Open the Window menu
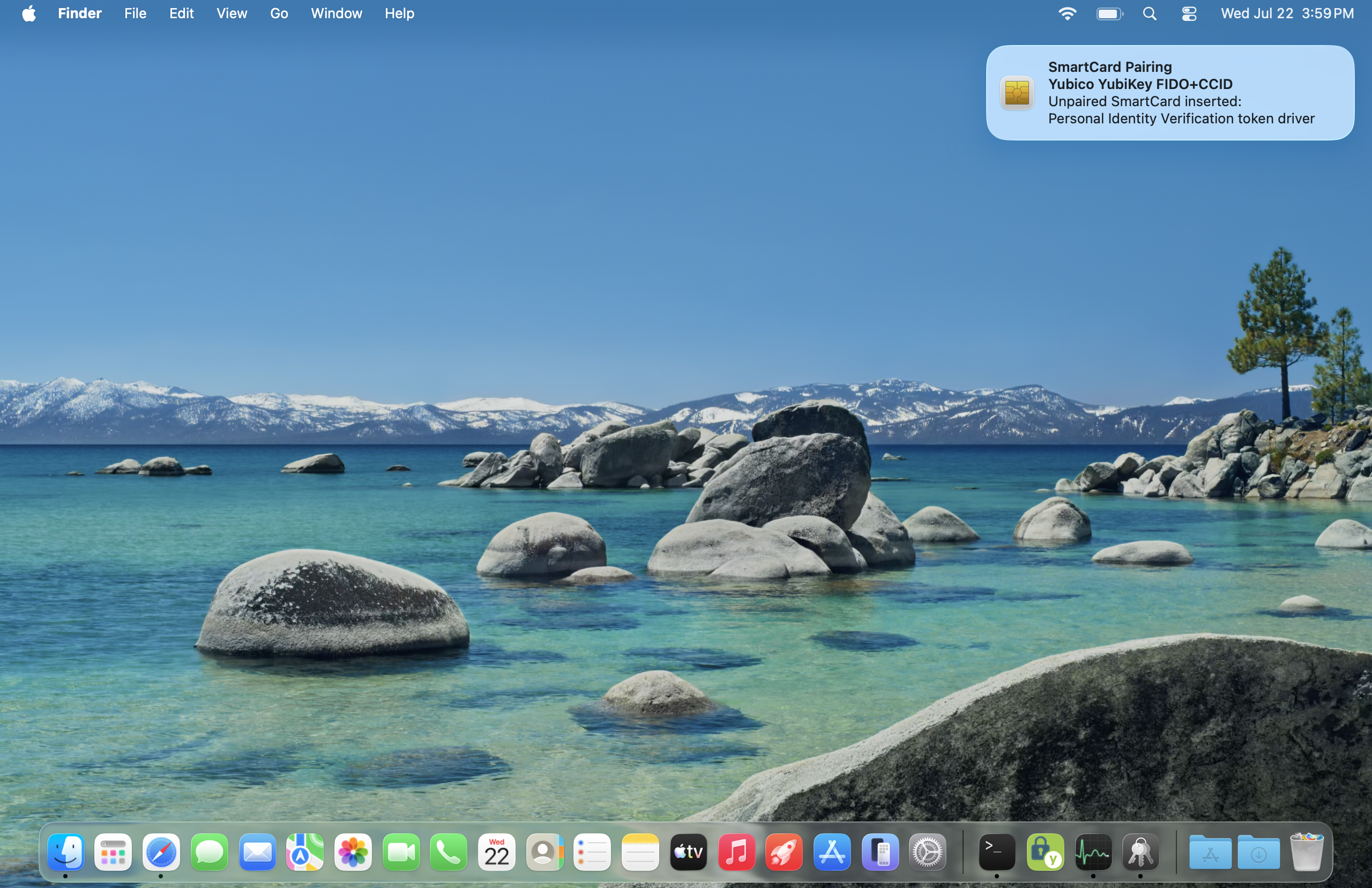The image size is (1372, 888). tap(337, 13)
